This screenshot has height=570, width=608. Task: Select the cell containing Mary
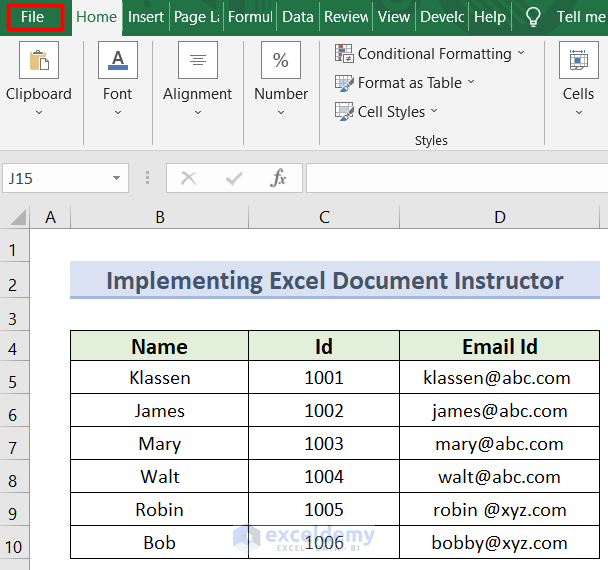(x=159, y=443)
